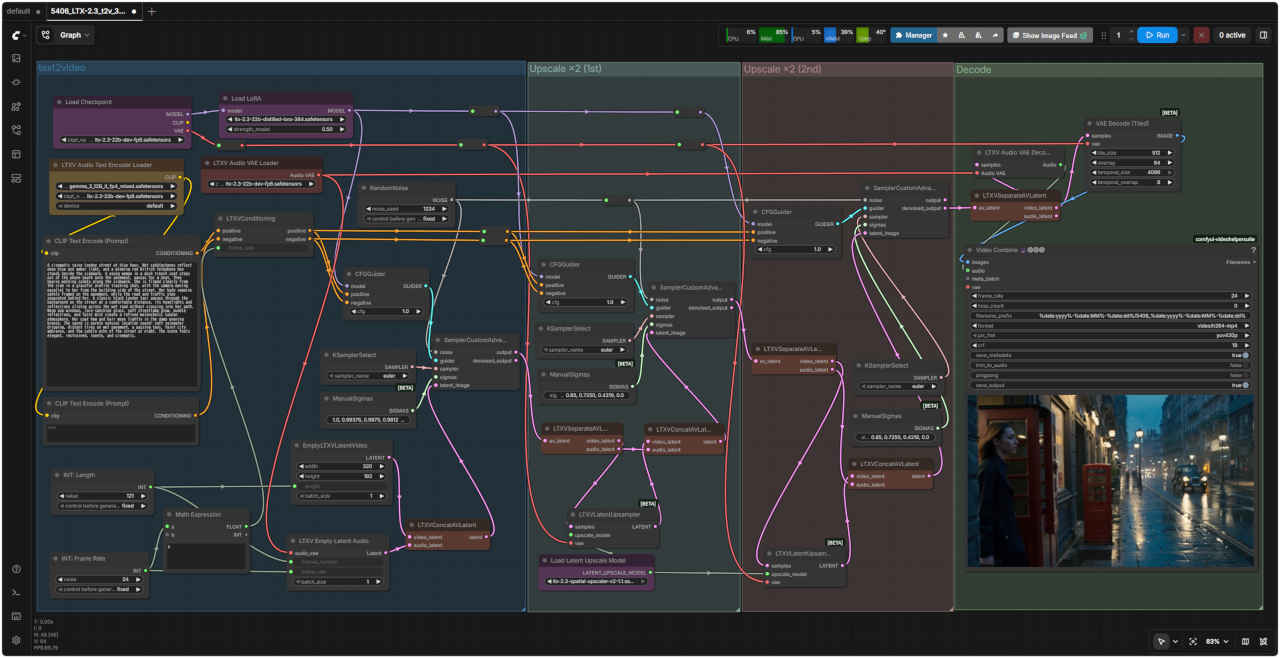Increase the batch count stepper
Screen dimensions: 1280x658
pos(1131,31)
